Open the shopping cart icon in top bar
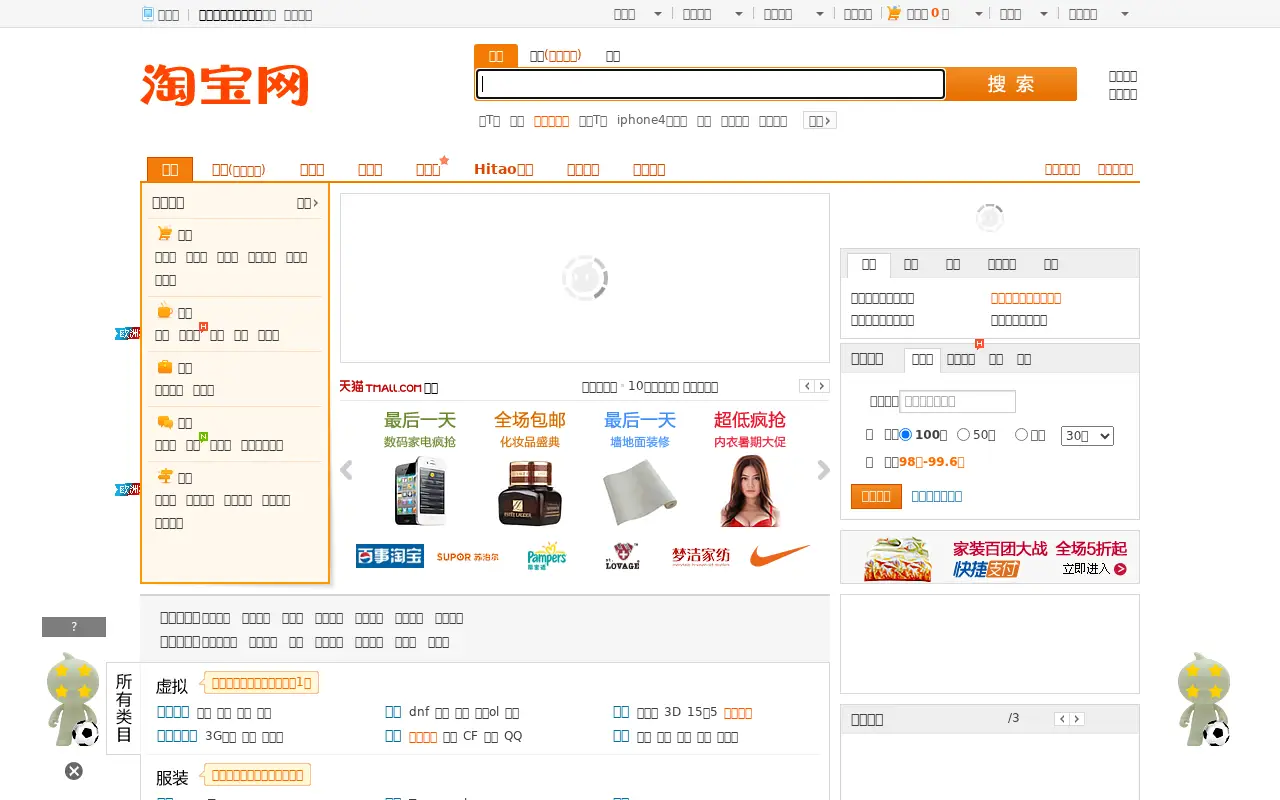 [894, 13]
